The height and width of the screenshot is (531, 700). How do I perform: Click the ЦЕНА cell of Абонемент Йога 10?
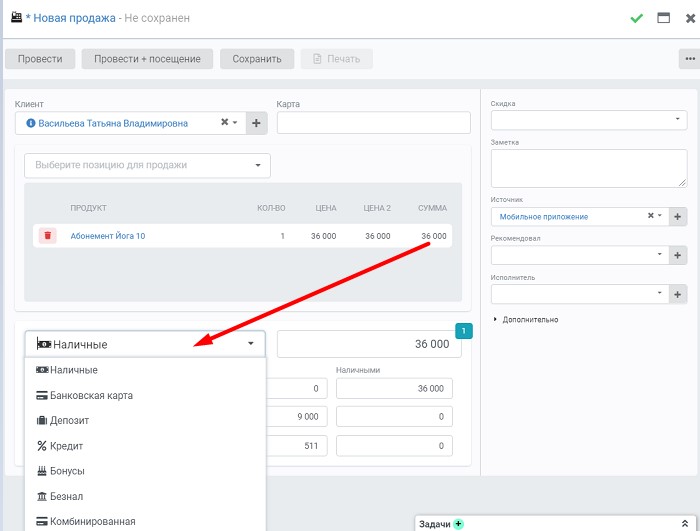[x=323, y=236]
